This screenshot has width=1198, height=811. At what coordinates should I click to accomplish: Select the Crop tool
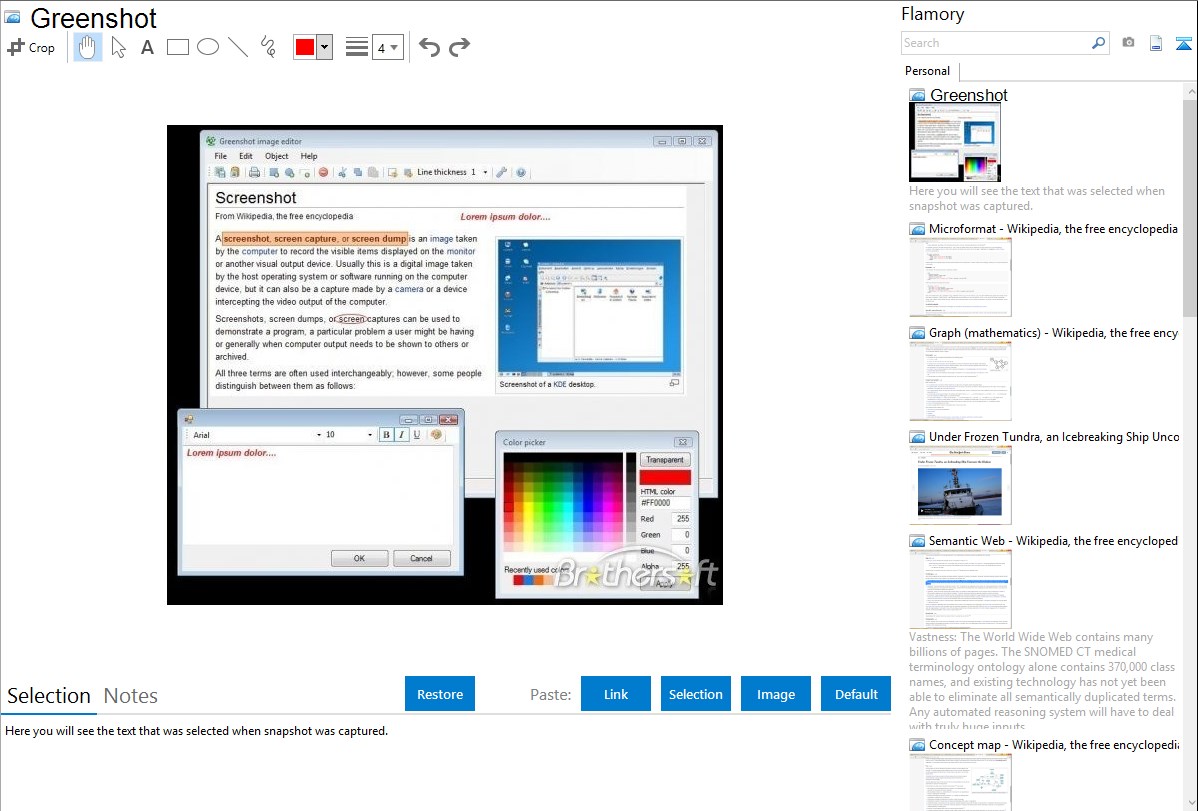[x=31, y=47]
